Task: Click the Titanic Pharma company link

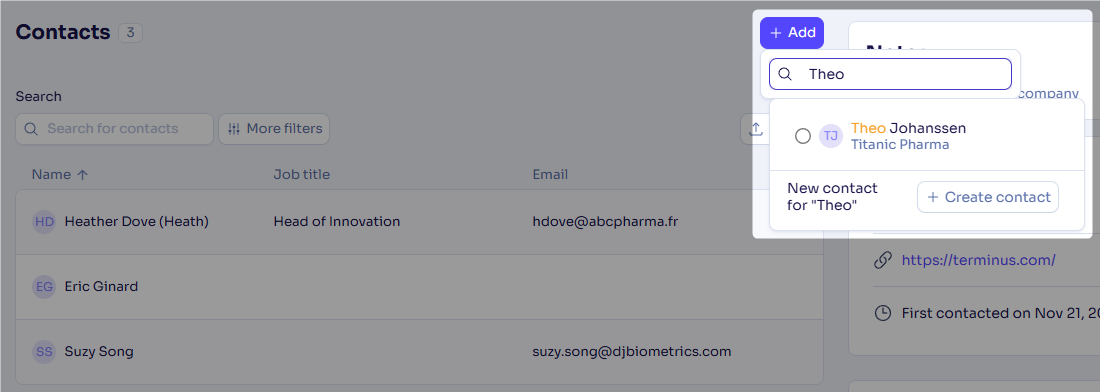Action: click(x=899, y=144)
